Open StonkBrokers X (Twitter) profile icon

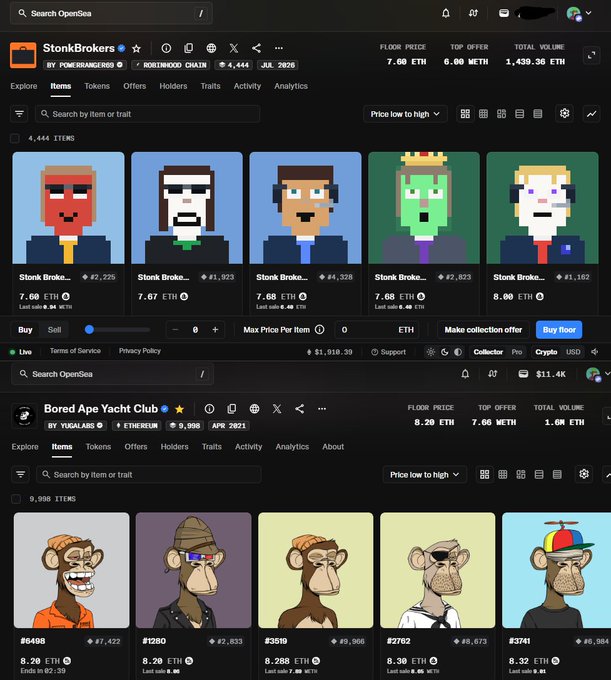pos(234,48)
